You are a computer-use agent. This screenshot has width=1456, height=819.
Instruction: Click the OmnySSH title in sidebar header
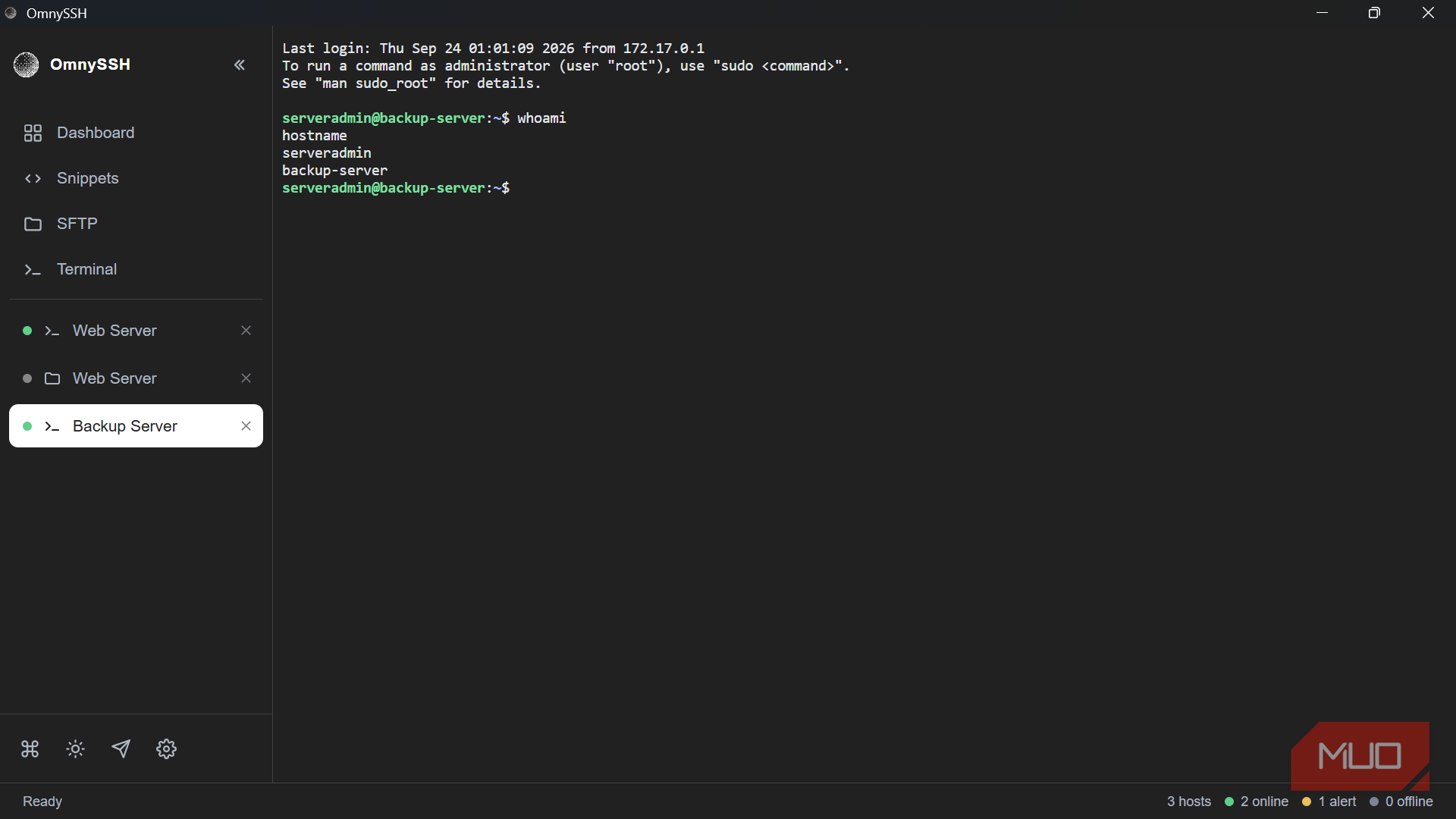pyautogui.click(x=90, y=64)
